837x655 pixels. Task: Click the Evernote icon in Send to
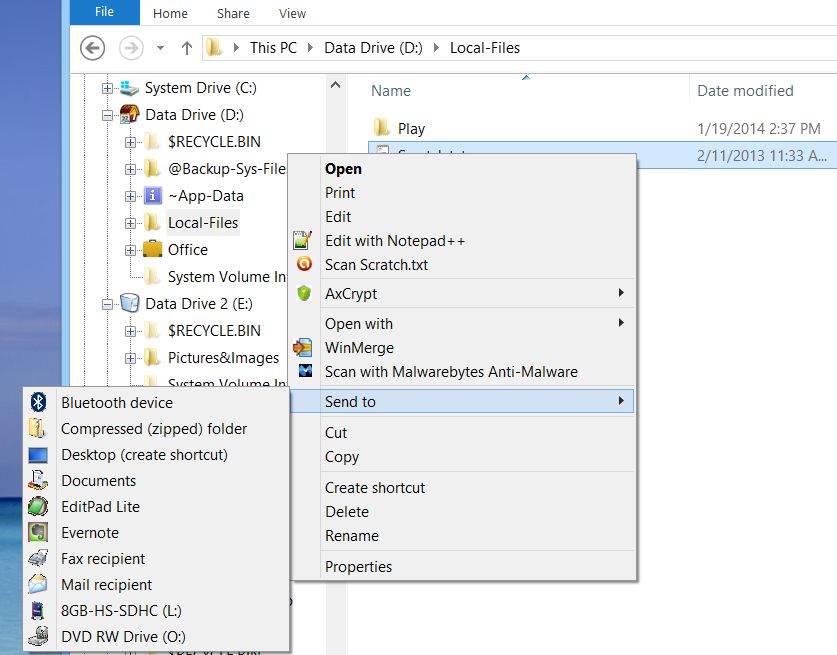click(38, 533)
